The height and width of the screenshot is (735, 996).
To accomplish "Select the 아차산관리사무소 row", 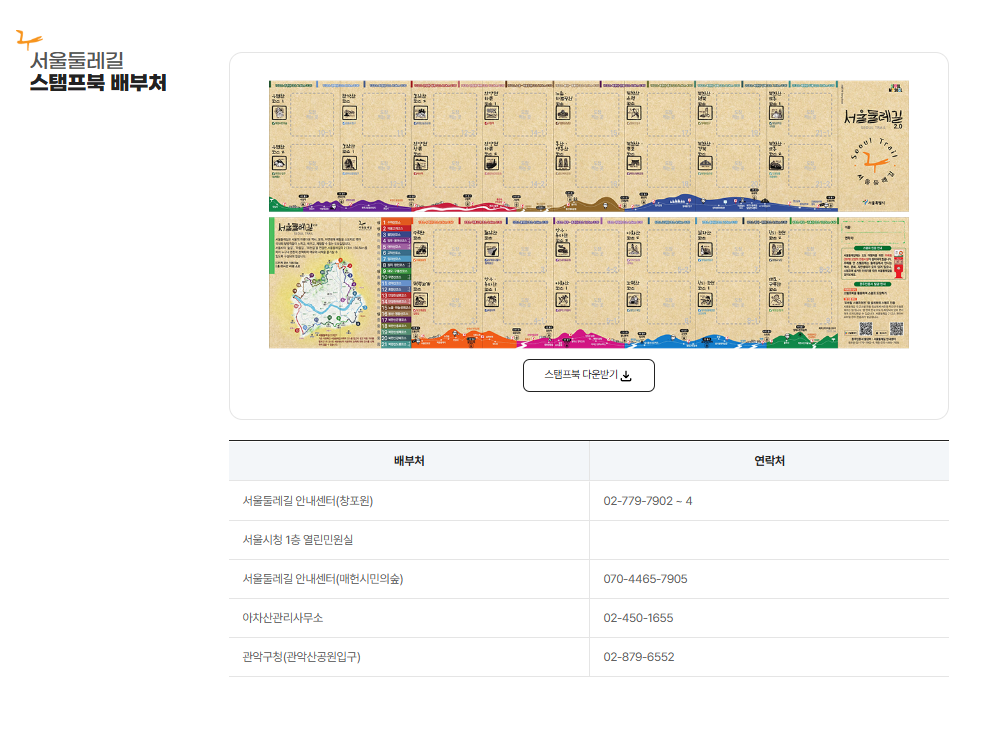I will tap(589, 618).
